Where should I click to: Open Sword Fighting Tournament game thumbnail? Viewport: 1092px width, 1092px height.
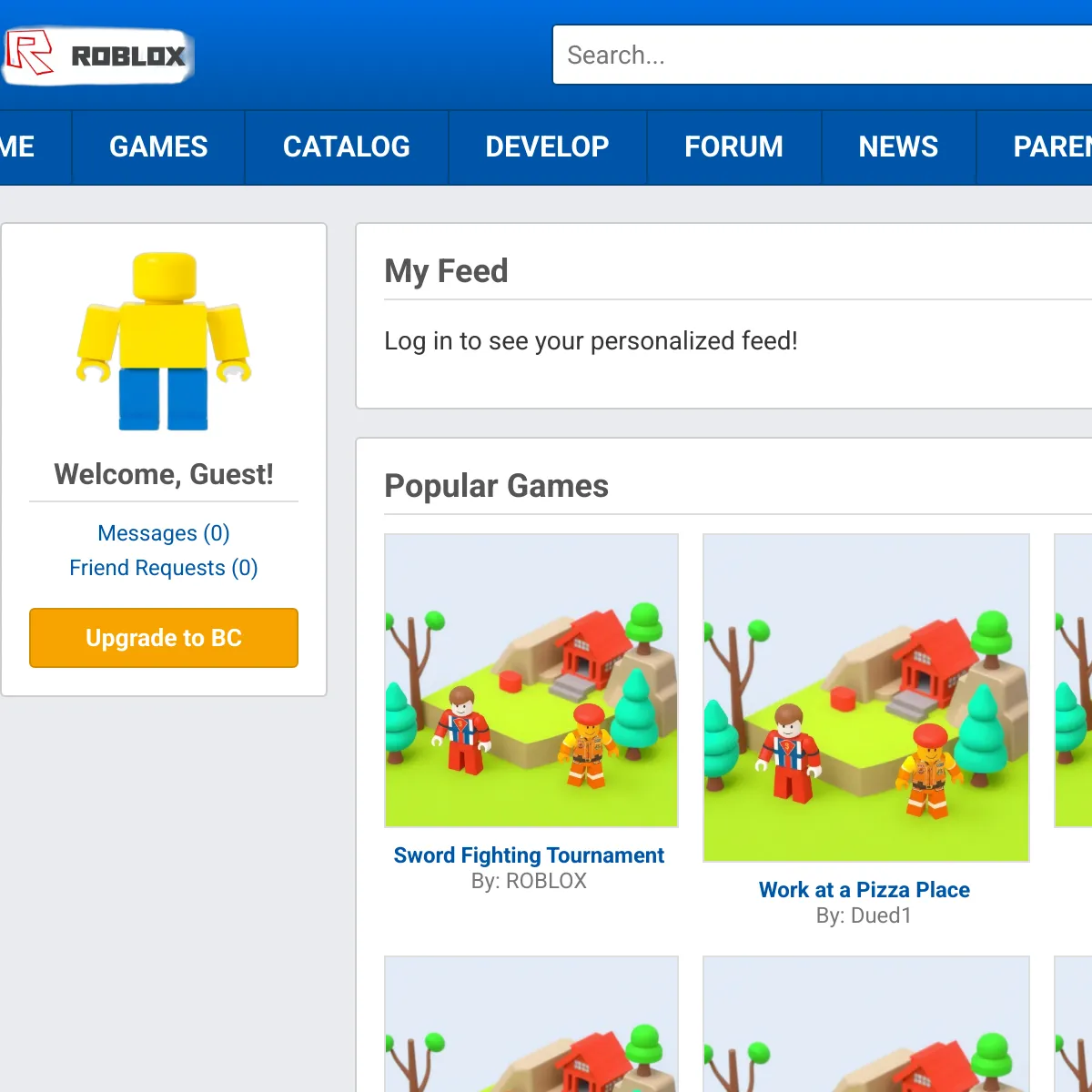(531, 681)
